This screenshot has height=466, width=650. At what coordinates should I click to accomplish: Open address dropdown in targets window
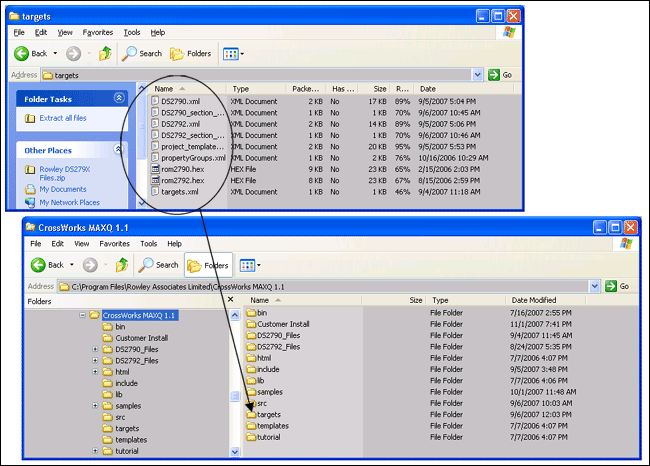478,75
